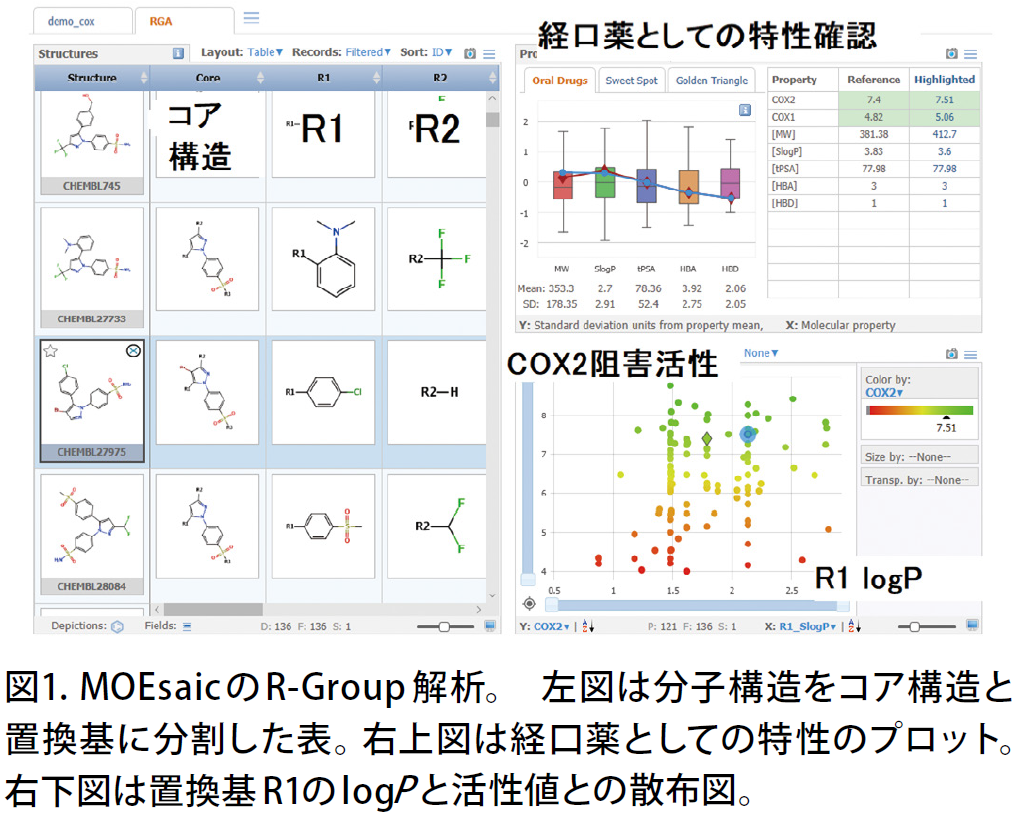Expand the Color by COX2 dropdown
This screenshot has width=1020, height=817.
883,393
